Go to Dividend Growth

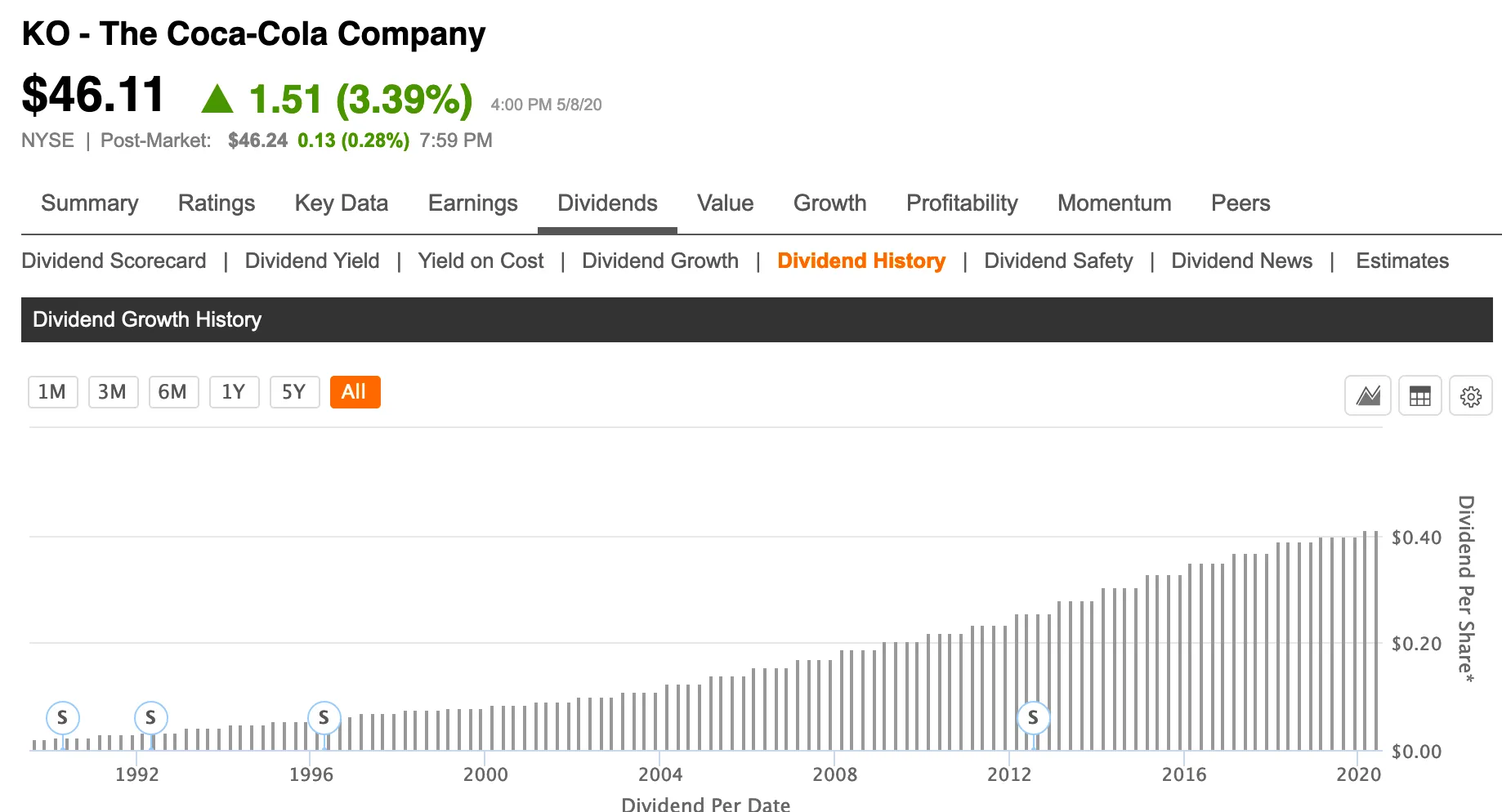pyautogui.click(x=660, y=261)
